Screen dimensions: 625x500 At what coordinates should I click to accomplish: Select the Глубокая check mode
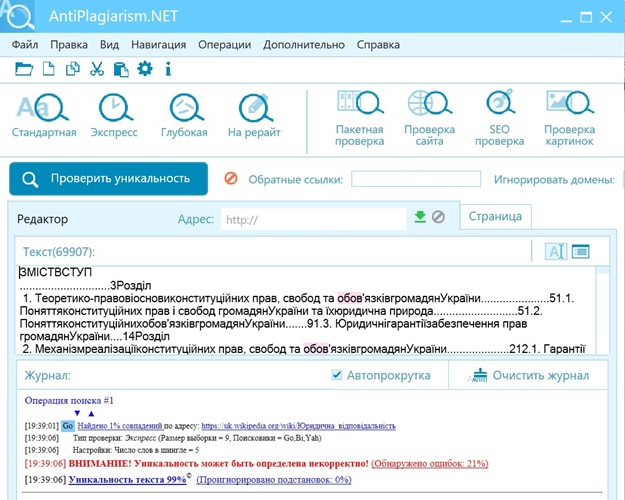pyautogui.click(x=184, y=116)
